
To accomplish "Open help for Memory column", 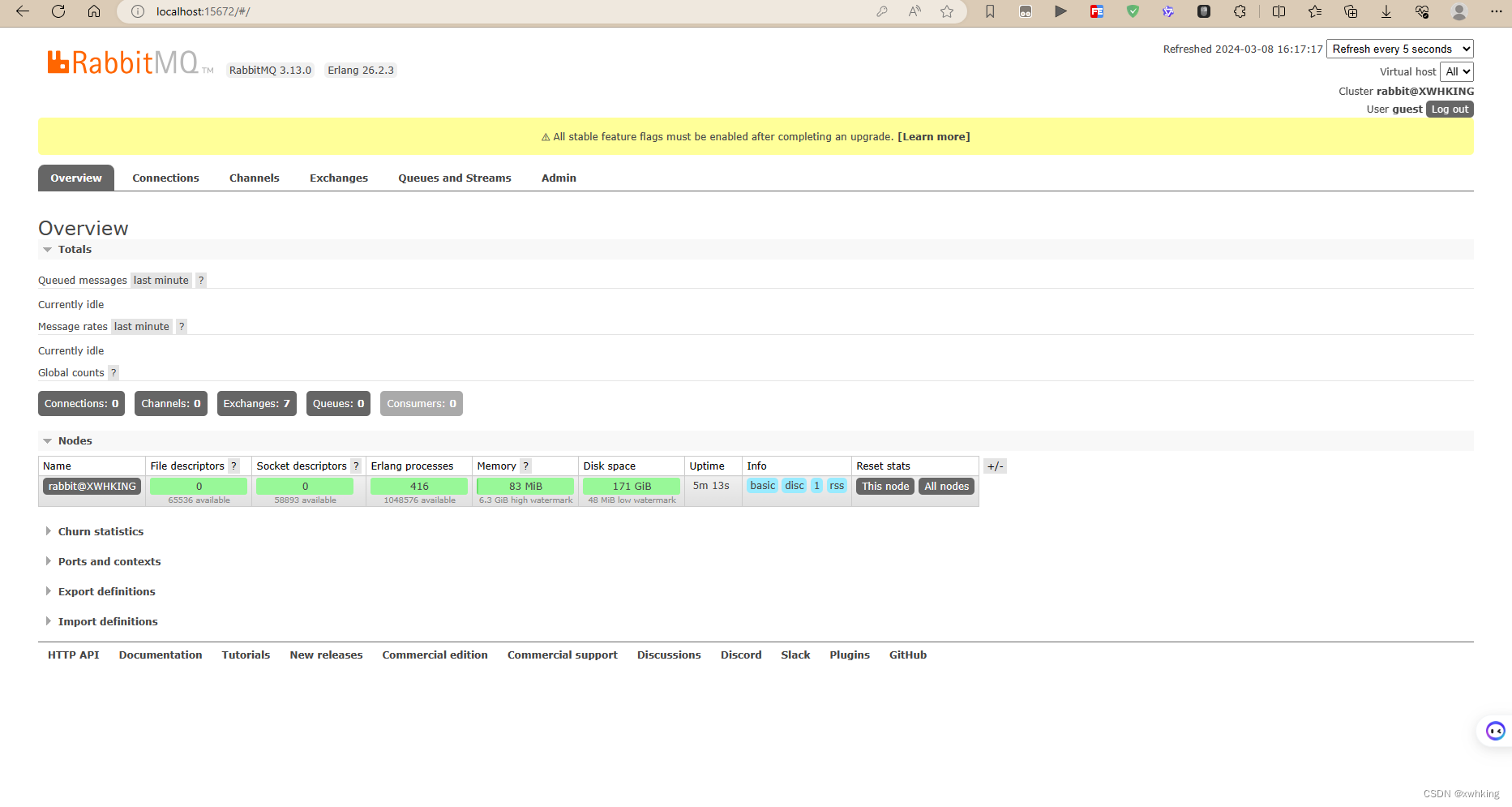I will (x=526, y=466).
